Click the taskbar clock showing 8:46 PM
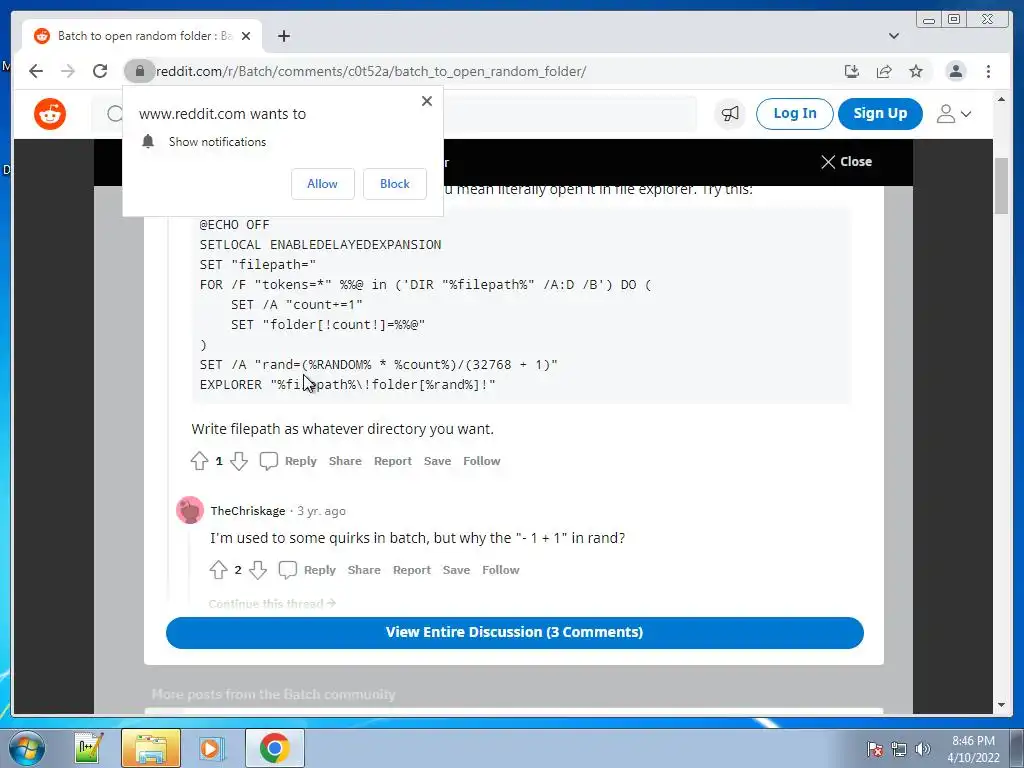1024x768 pixels. (973, 749)
